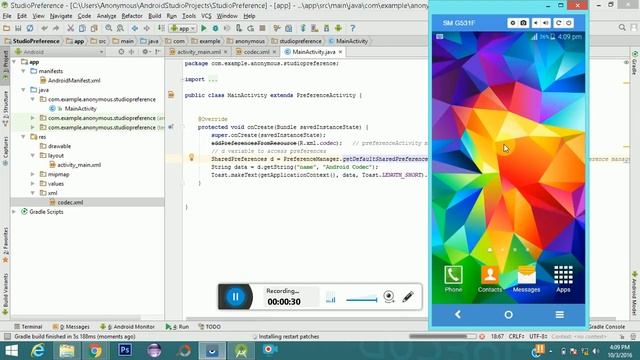Viewport: 640px width, 360px height.
Task: Start device recording with the circle icon
Action: coord(513,23)
